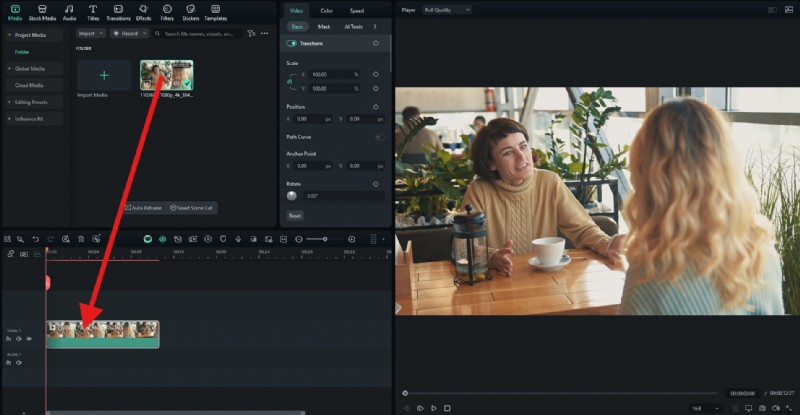
Task: Click the shield marker icon in timeline toolbar
Action: 223,239
